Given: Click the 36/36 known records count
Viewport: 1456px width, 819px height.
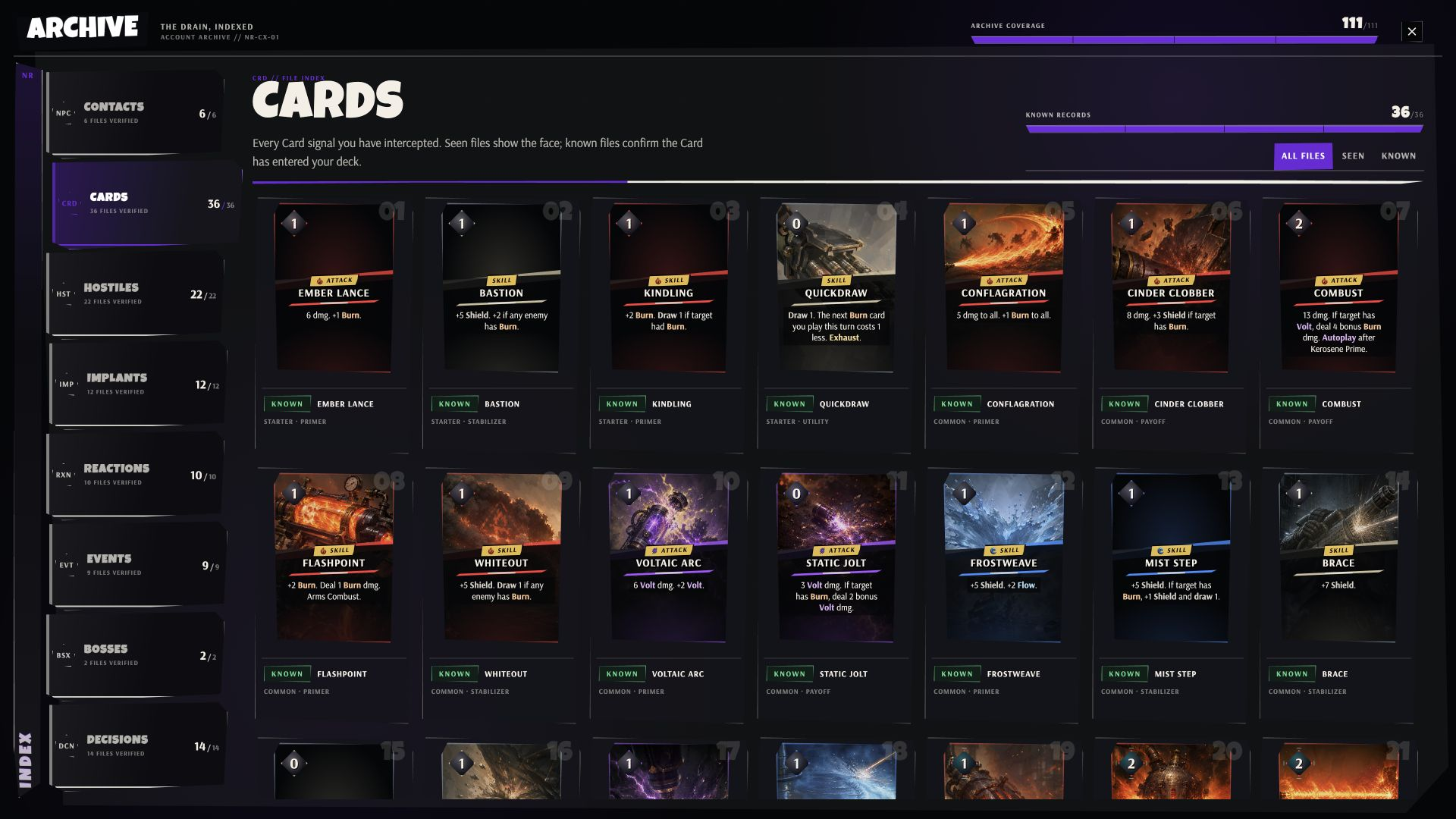Looking at the screenshot, I should [x=1407, y=112].
